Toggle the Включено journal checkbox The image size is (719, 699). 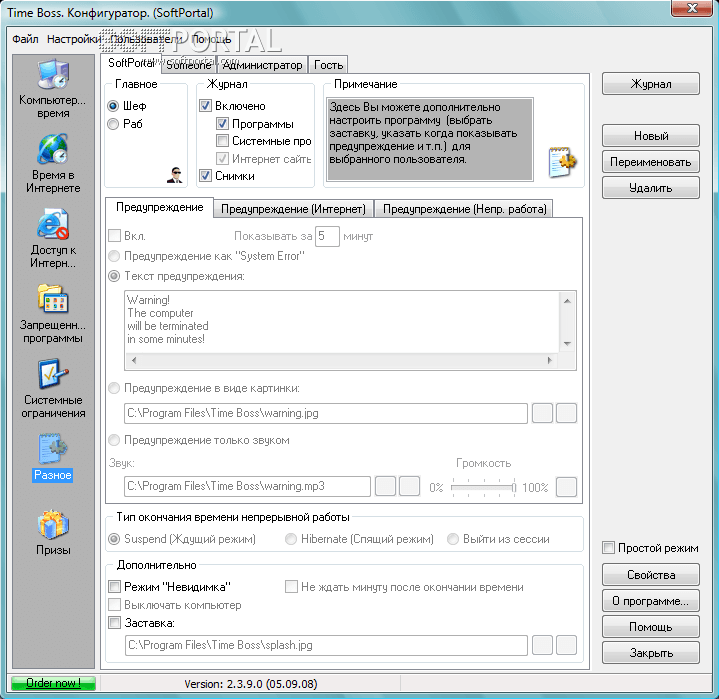[x=205, y=106]
